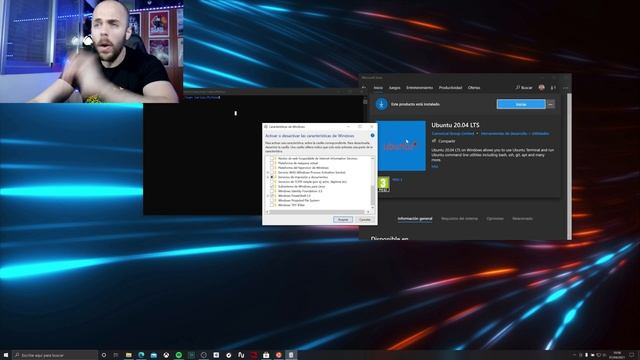This screenshot has height=360, width=640.
Task: Click the features list horizontal scrollbar
Action: [318, 212]
